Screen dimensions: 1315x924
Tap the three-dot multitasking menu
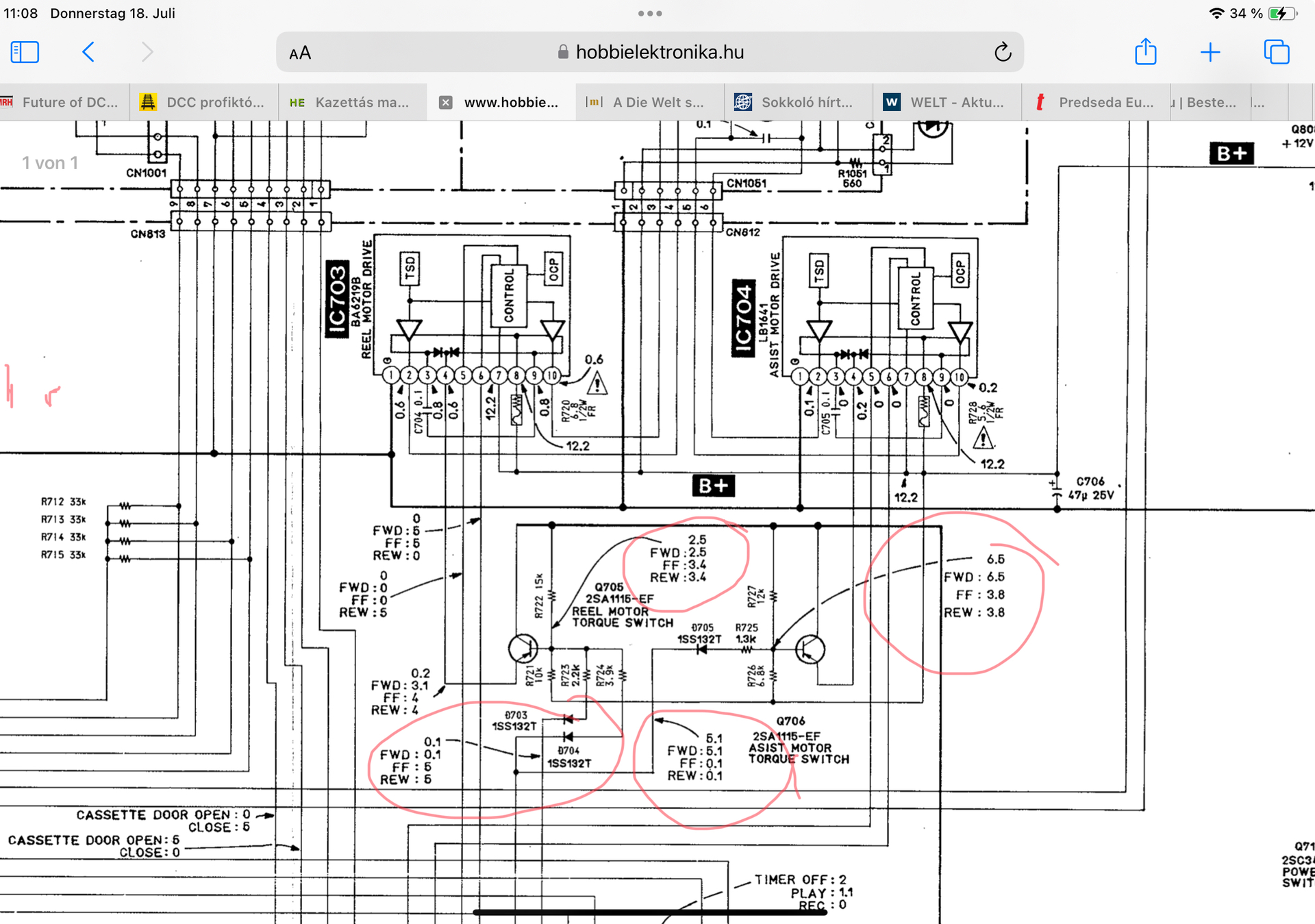click(x=649, y=13)
